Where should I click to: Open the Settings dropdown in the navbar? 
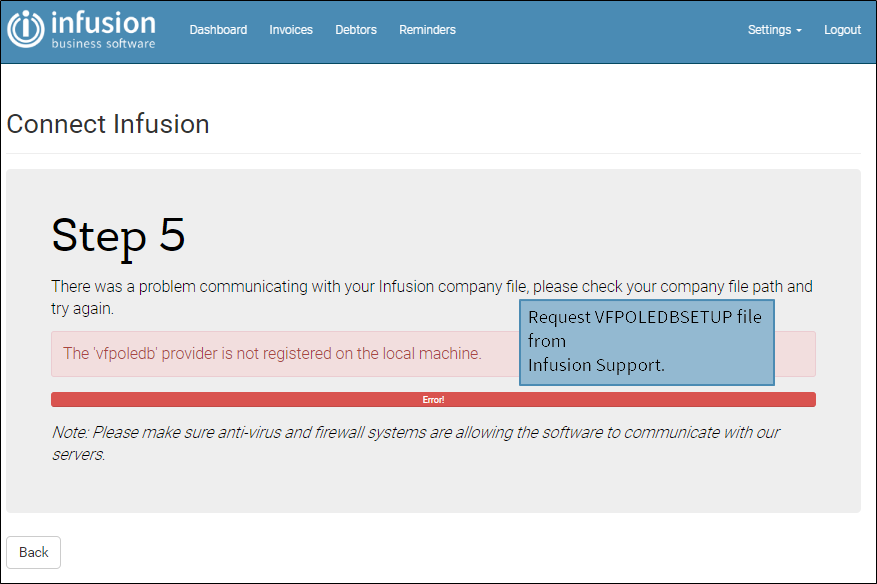pos(773,30)
